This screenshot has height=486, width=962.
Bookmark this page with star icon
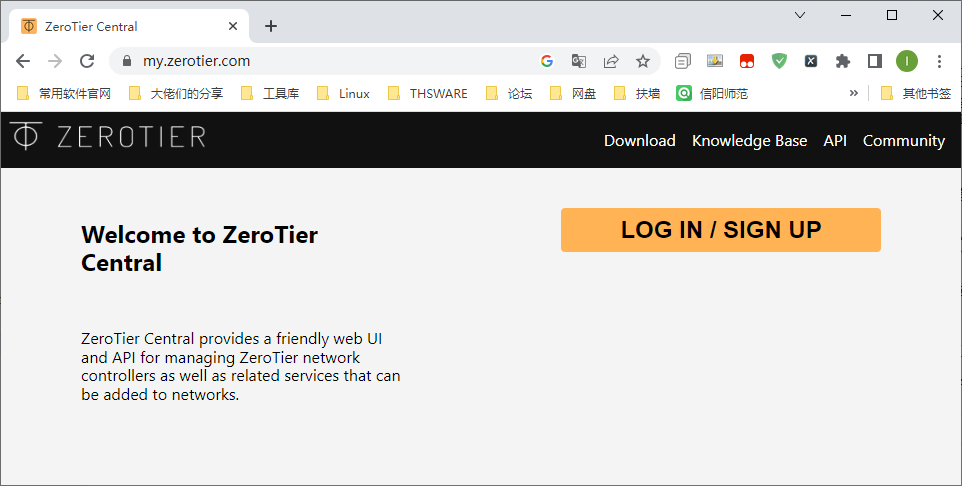(x=643, y=61)
